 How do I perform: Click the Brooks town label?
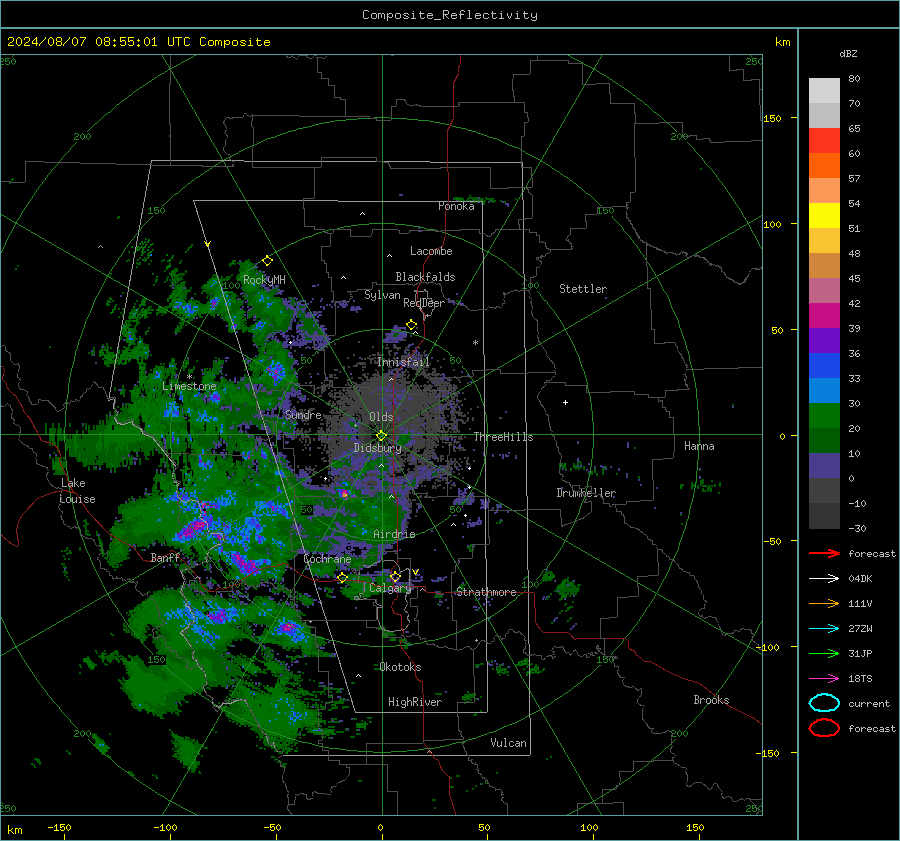pyautogui.click(x=711, y=700)
